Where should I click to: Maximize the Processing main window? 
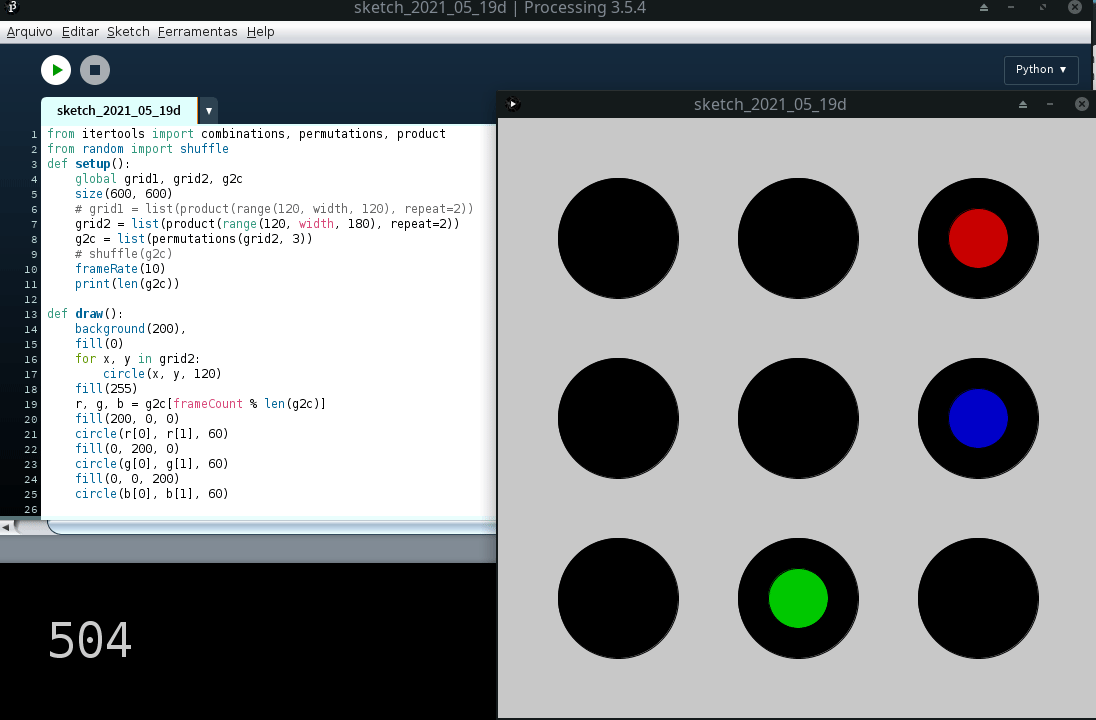pos(1043,7)
